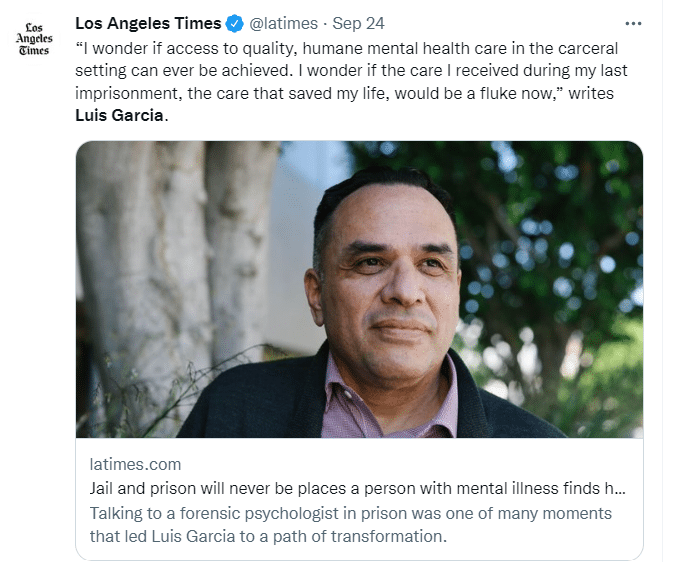Click the bold Luis Garcia name in the tweet
682x562 pixels.
(x=119, y=114)
